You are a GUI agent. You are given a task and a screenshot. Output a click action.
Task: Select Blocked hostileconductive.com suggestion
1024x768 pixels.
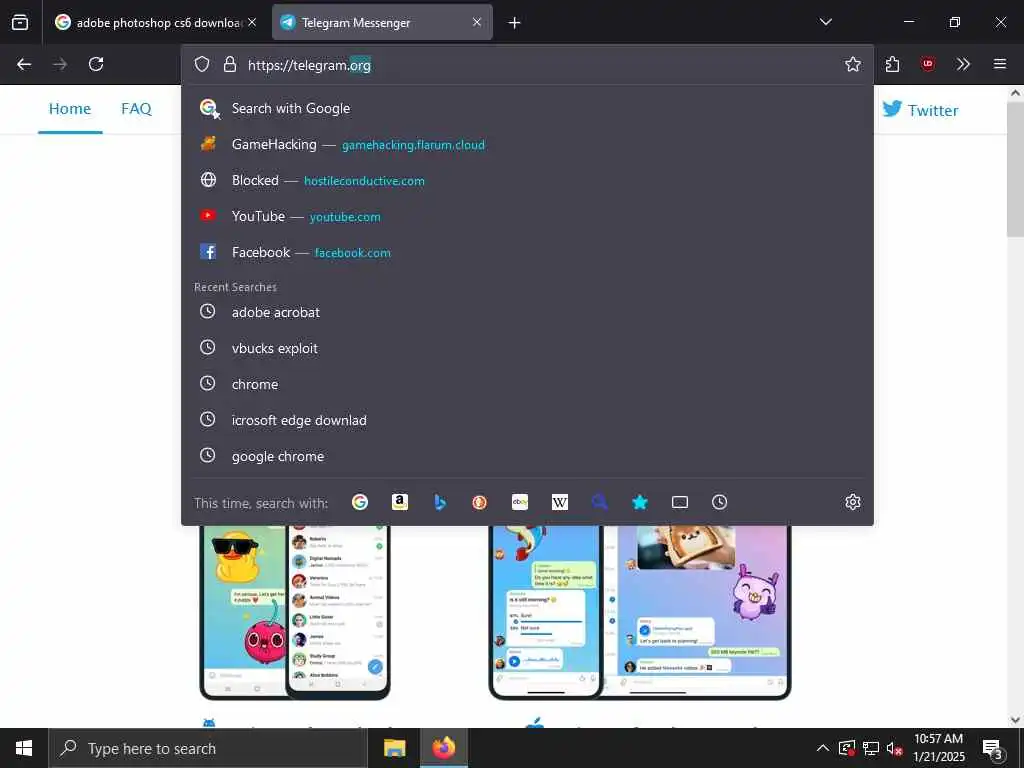pos(527,180)
